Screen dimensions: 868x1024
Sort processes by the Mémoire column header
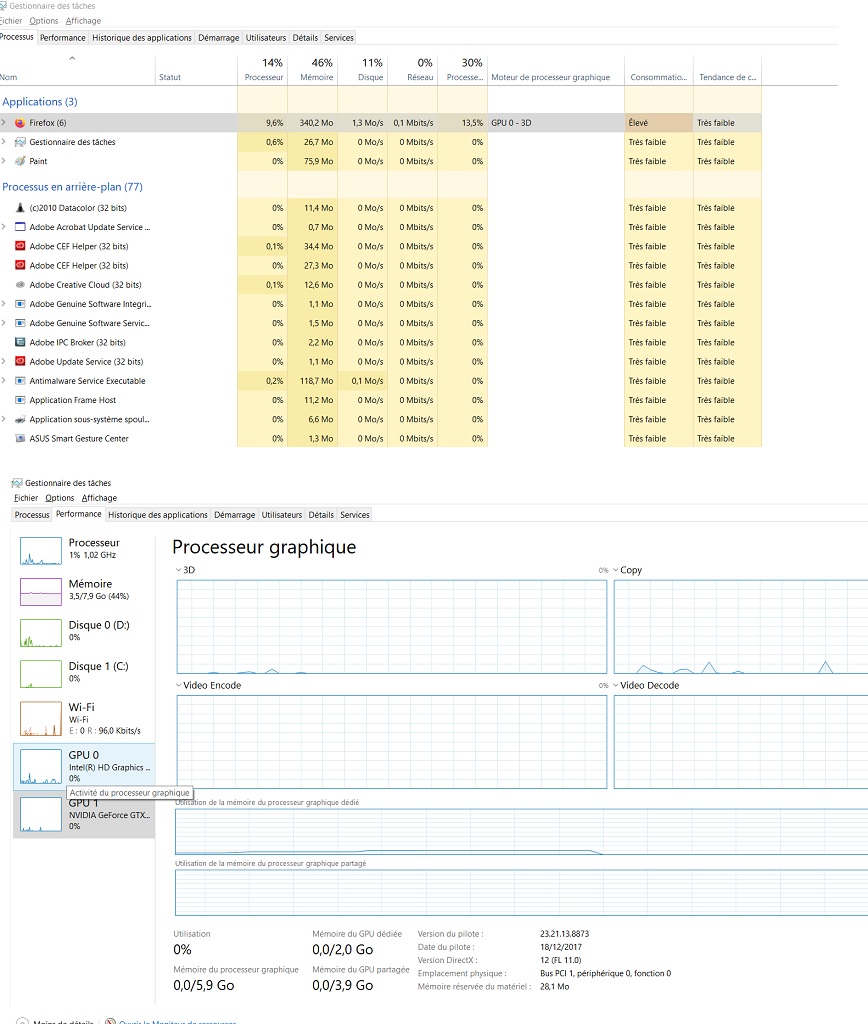click(x=316, y=70)
